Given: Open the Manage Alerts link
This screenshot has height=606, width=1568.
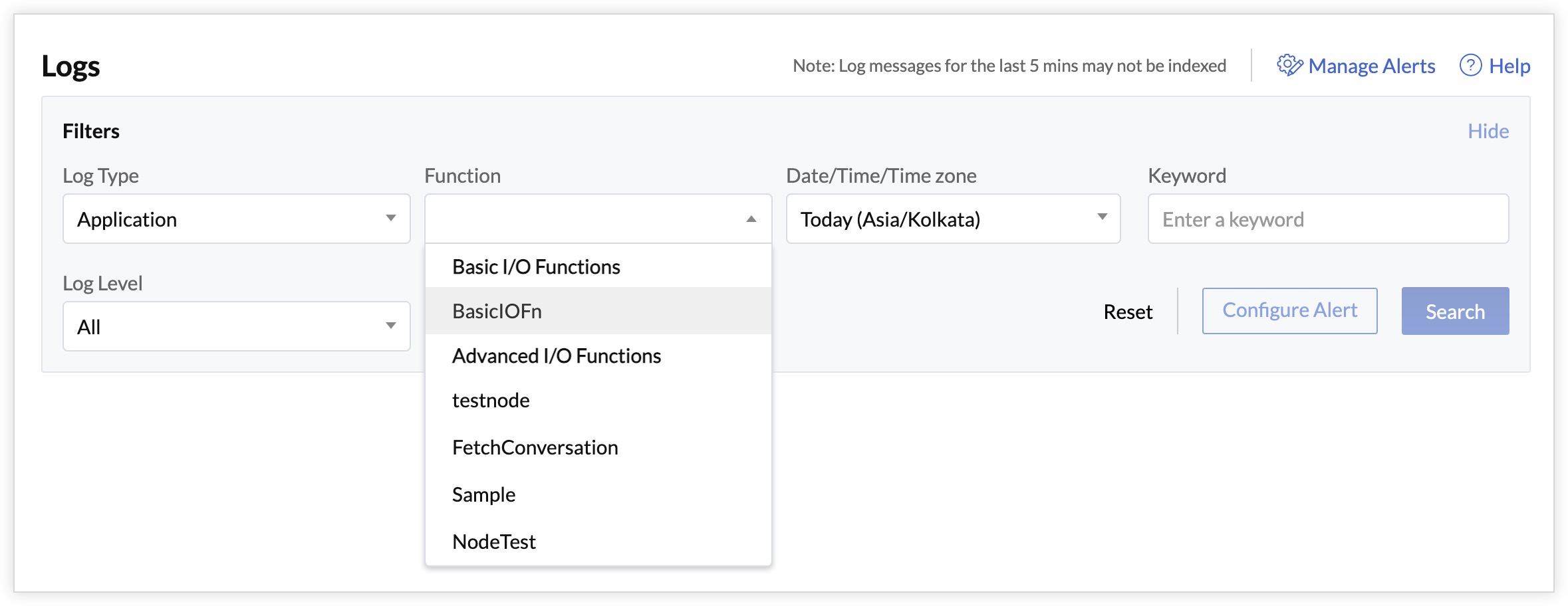Looking at the screenshot, I should (x=1371, y=66).
